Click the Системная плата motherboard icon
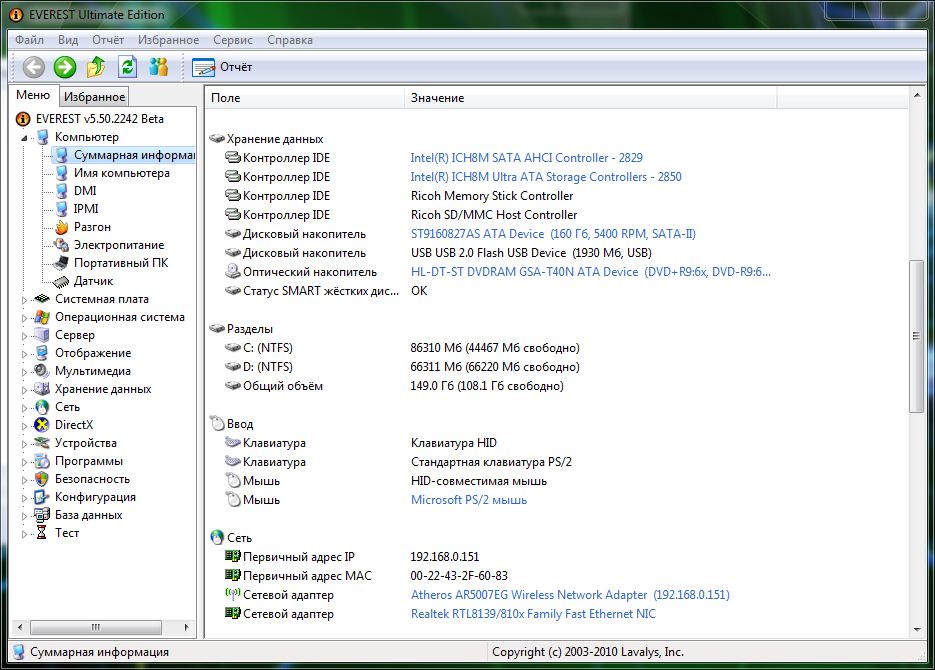The image size is (935, 670). point(42,299)
